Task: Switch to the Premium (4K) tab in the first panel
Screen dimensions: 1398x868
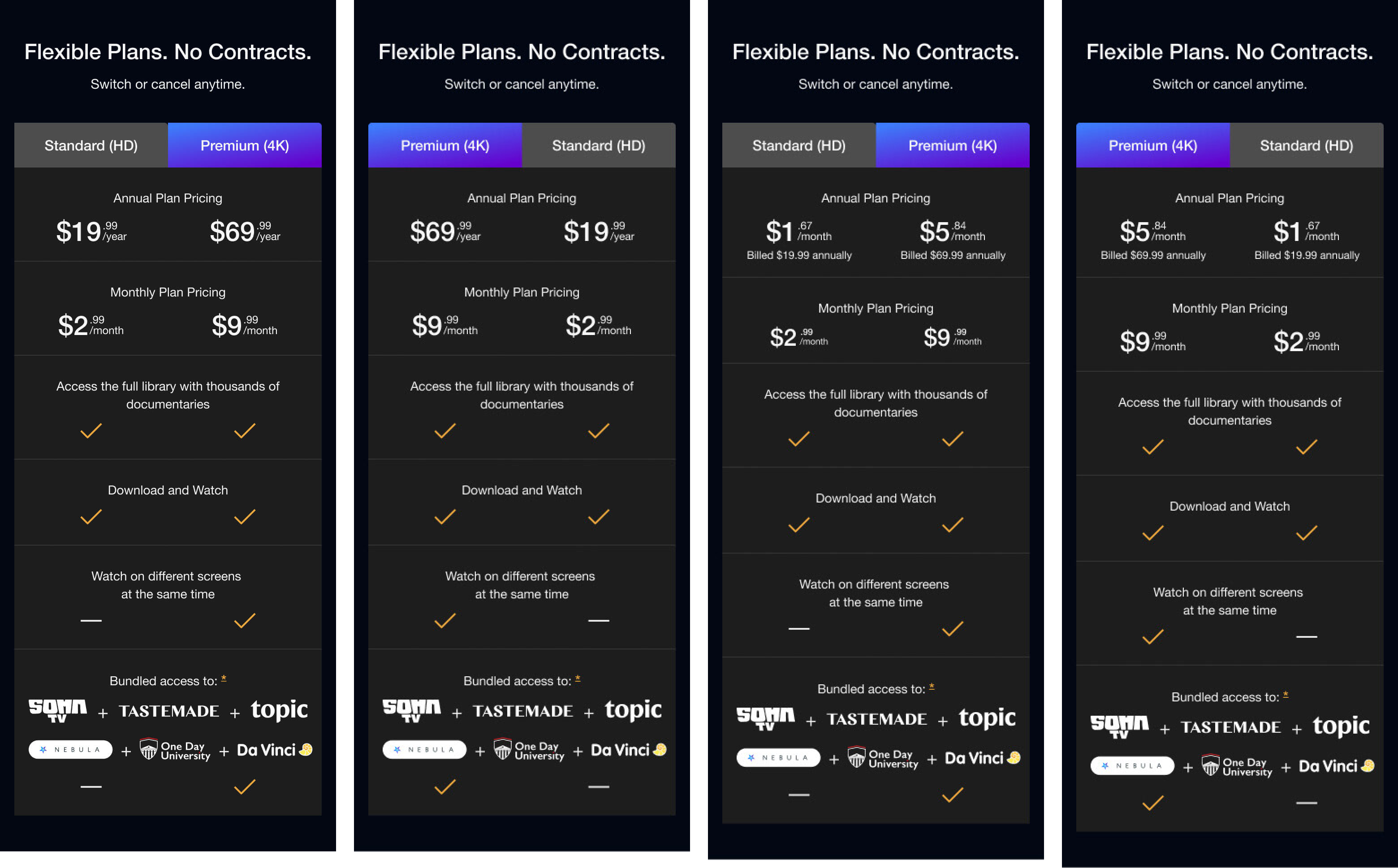Action: click(244, 145)
